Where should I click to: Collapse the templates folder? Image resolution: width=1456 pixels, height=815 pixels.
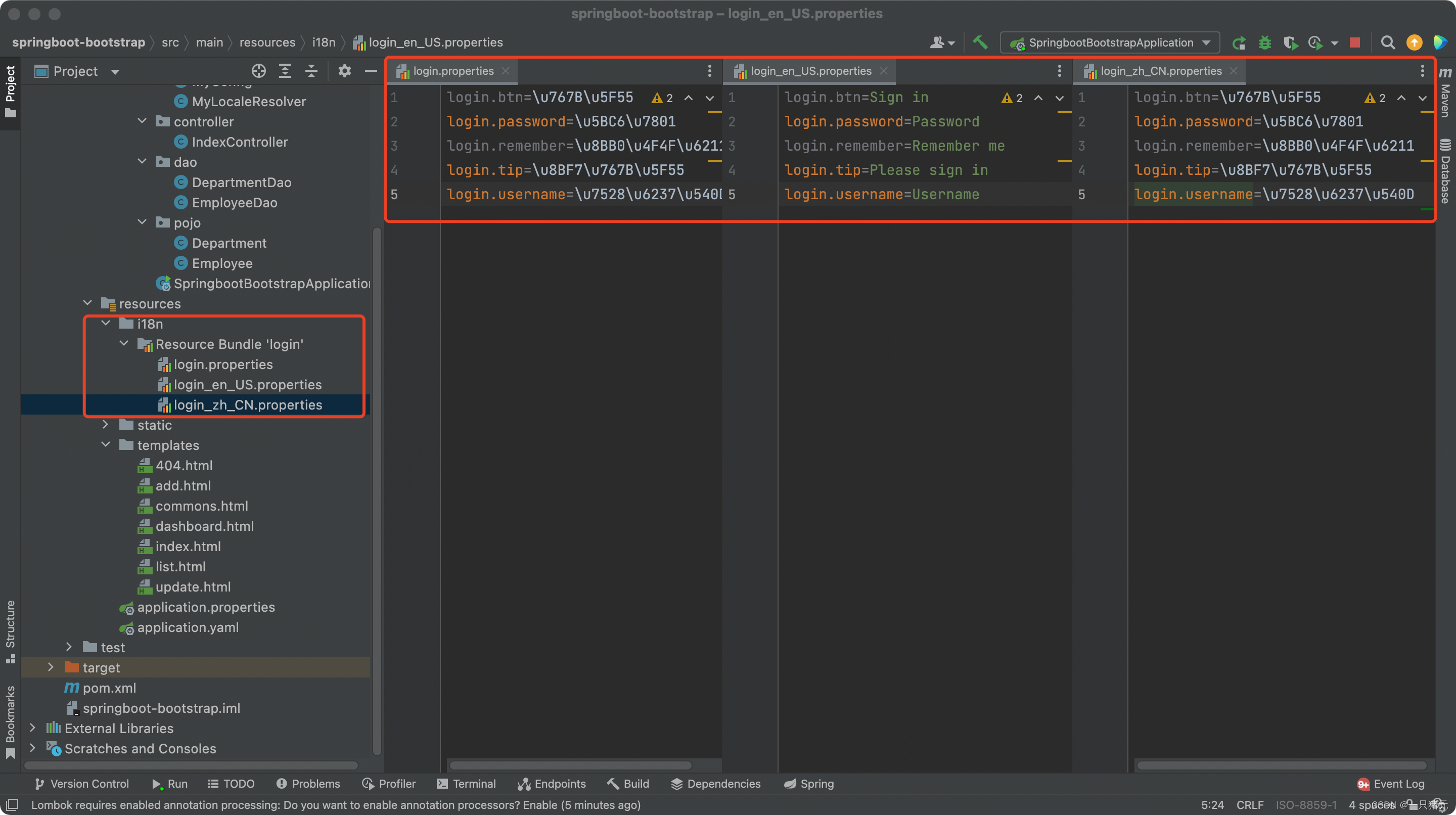[106, 445]
